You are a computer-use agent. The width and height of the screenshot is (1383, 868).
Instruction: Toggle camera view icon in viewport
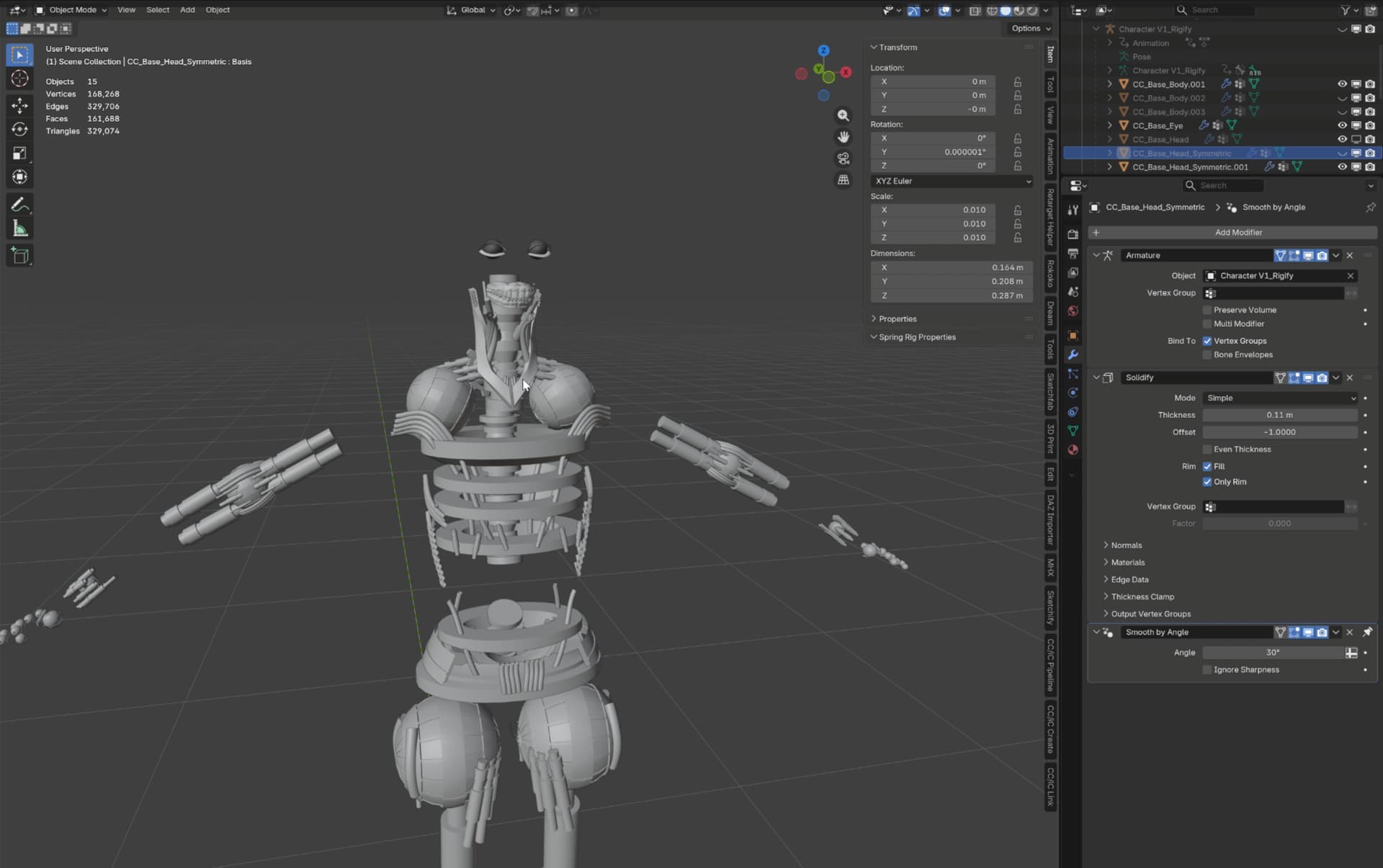843,158
